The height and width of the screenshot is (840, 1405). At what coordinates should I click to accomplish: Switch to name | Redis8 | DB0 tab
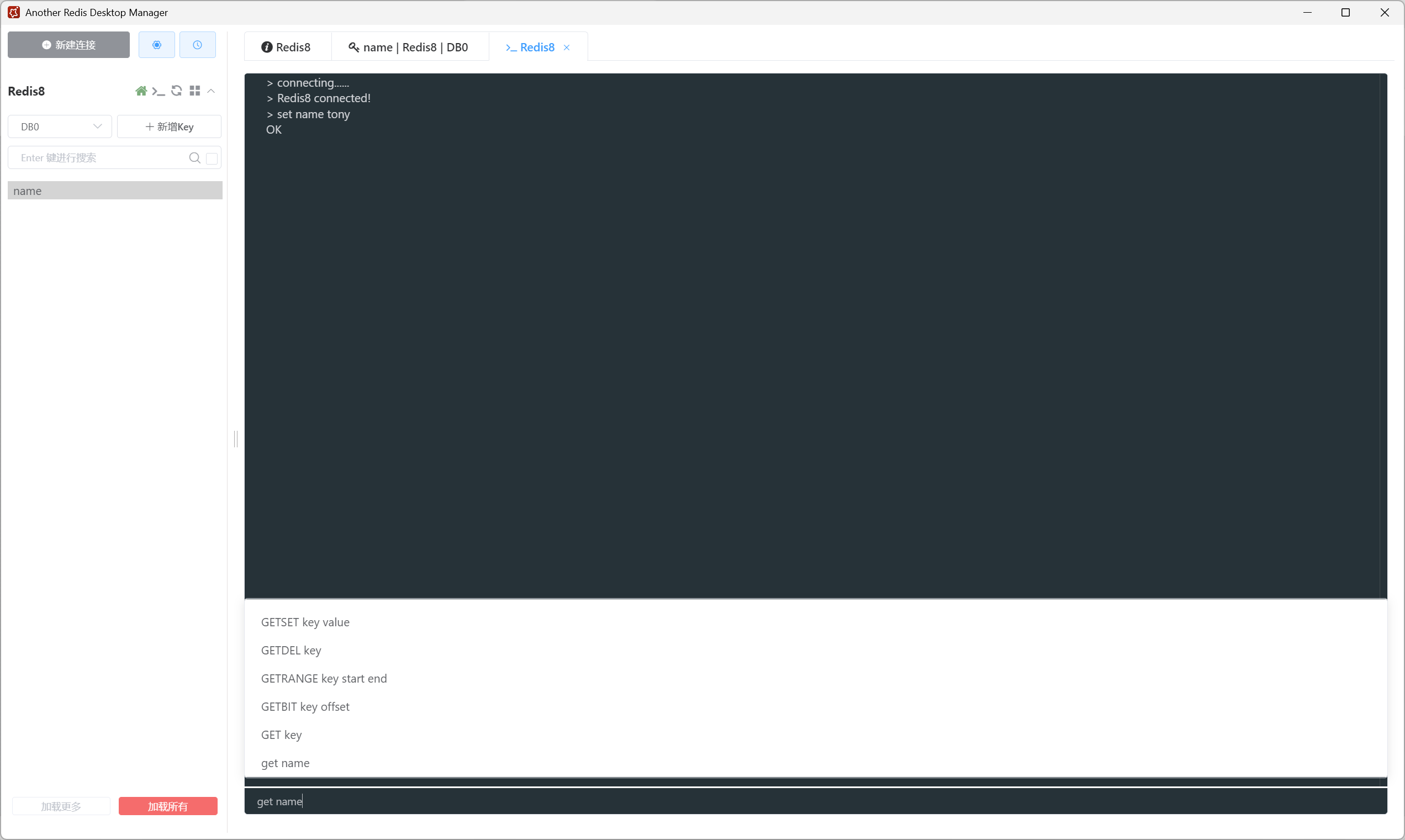click(409, 47)
